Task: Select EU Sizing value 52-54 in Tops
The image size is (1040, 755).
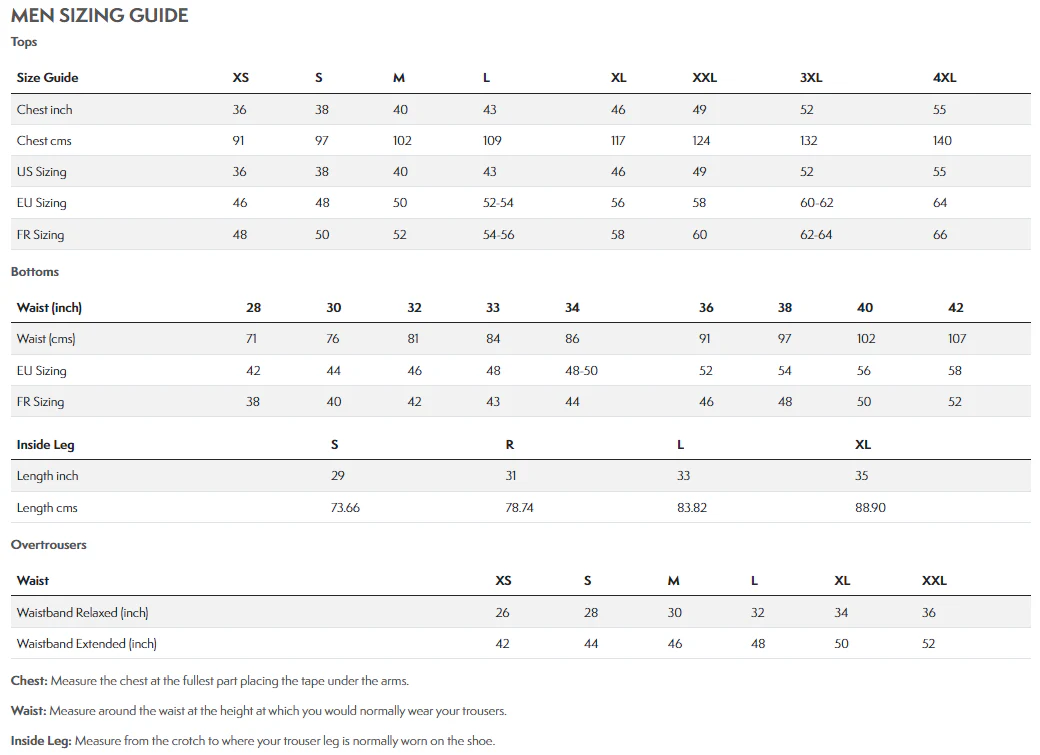Action: click(498, 203)
